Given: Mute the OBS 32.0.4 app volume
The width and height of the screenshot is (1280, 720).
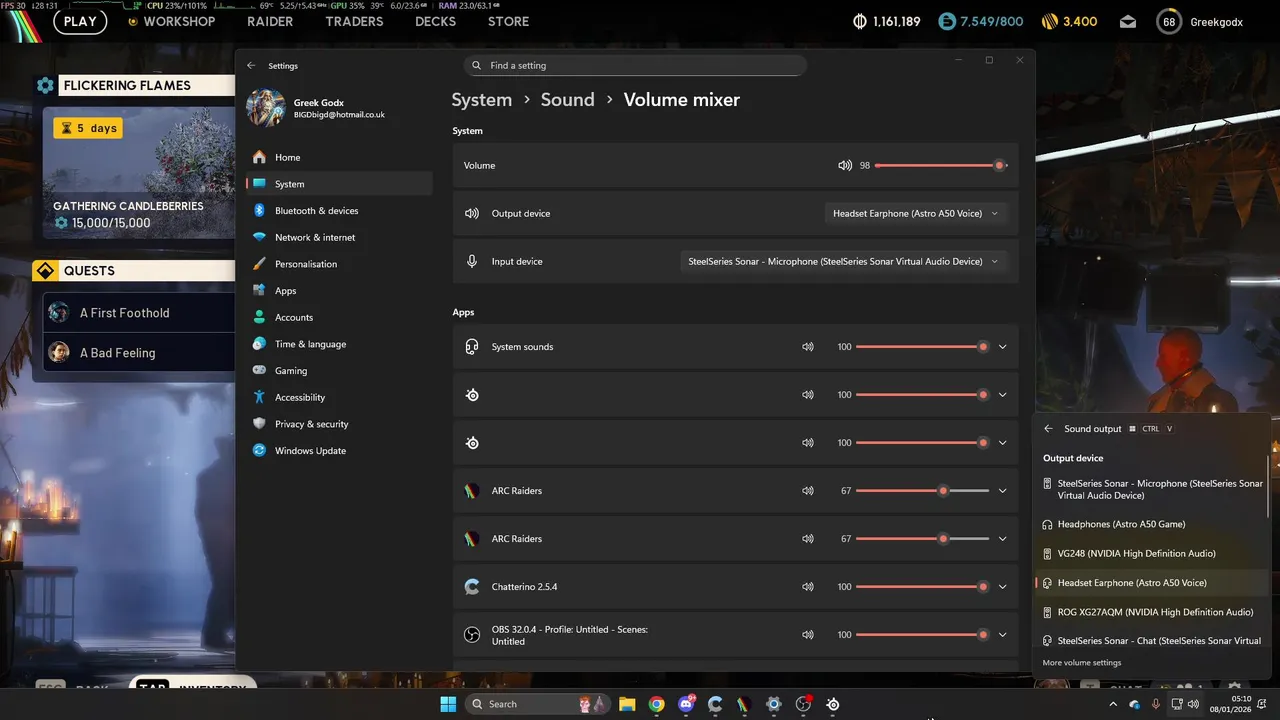Looking at the screenshot, I should click(808, 635).
